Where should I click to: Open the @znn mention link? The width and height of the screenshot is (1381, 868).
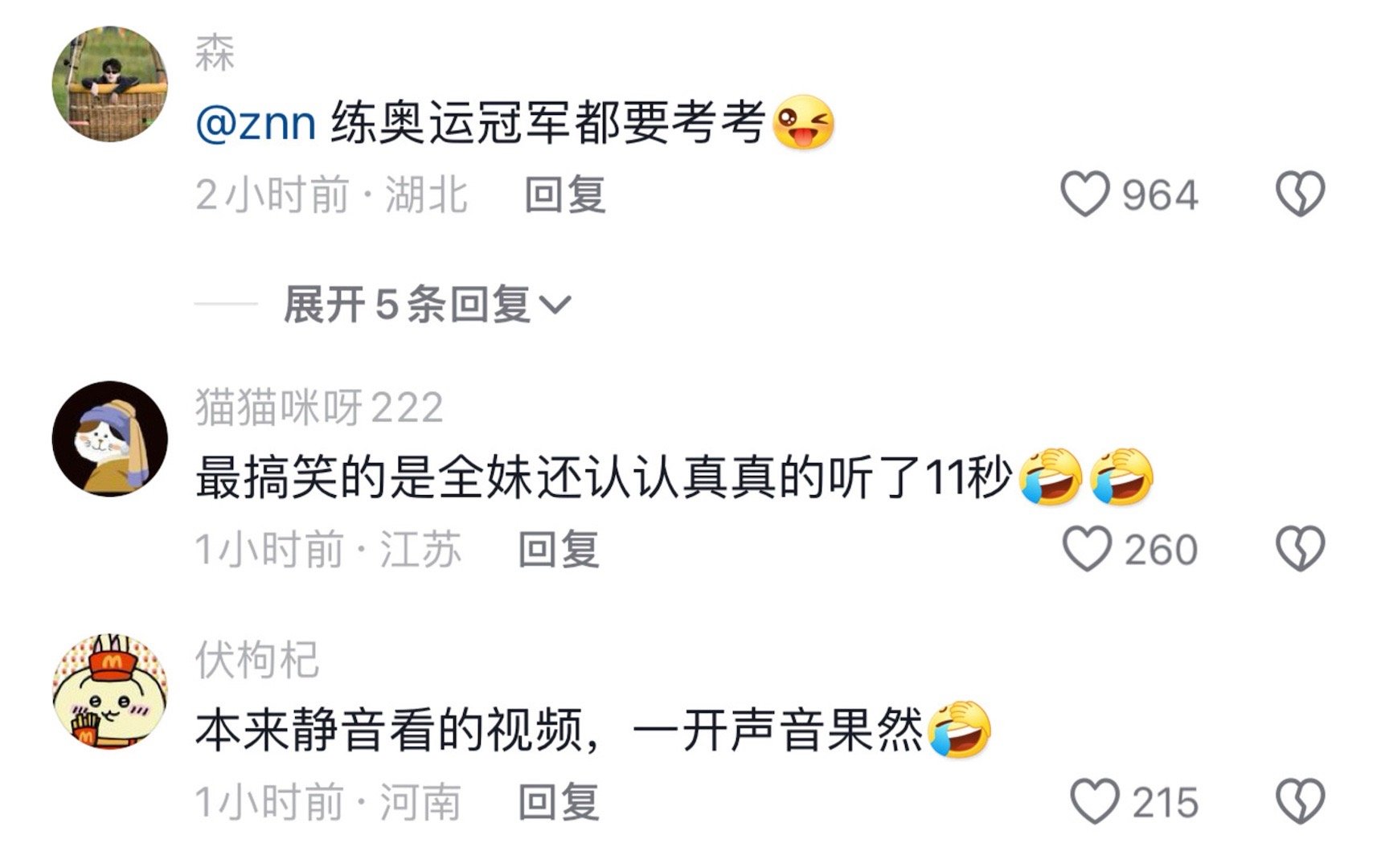[256, 124]
